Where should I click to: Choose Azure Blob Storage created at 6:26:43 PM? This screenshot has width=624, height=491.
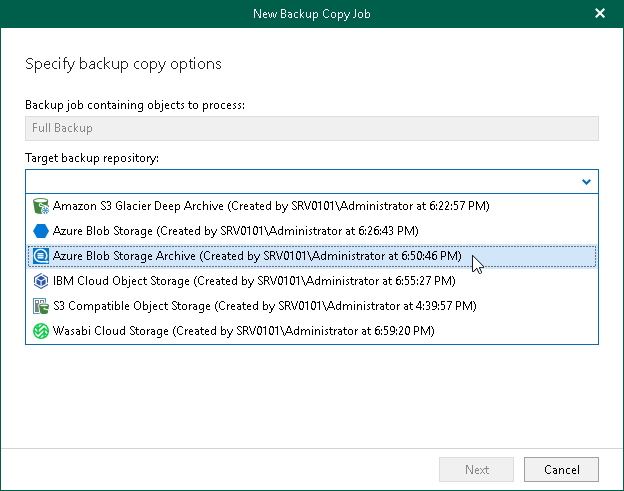pyautogui.click(x=312, y=231)
